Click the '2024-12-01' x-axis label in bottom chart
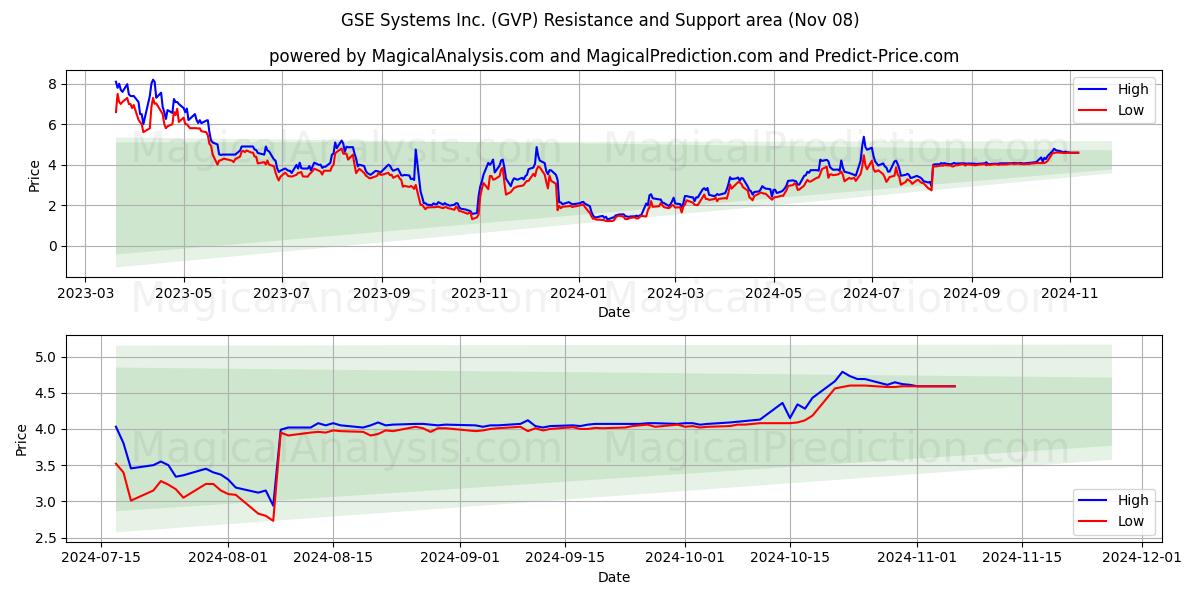The image size is (1200, 600). (x=1142, y=559)
